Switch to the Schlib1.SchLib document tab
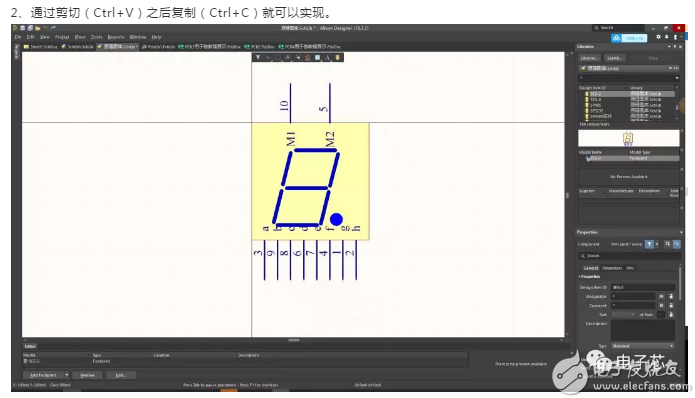695x398 pixels. coord(78,47)
